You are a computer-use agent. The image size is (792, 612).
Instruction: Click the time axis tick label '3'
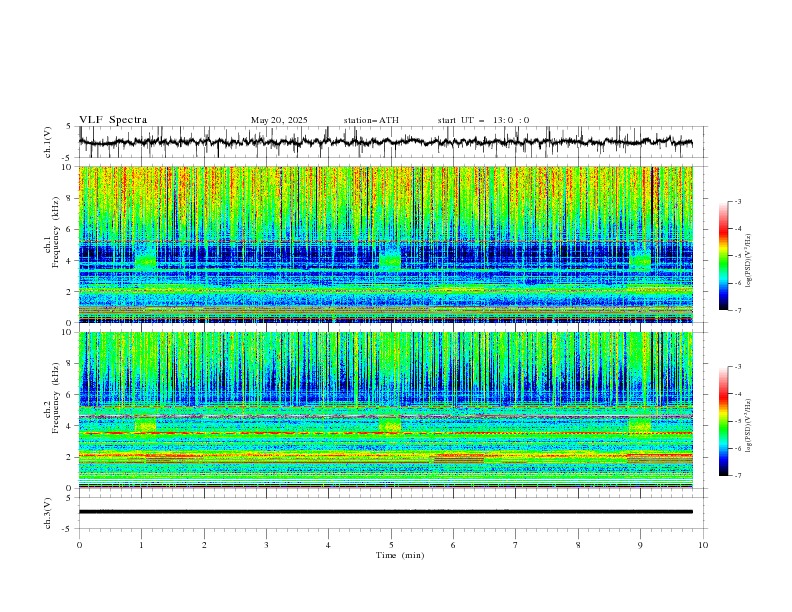266,545
